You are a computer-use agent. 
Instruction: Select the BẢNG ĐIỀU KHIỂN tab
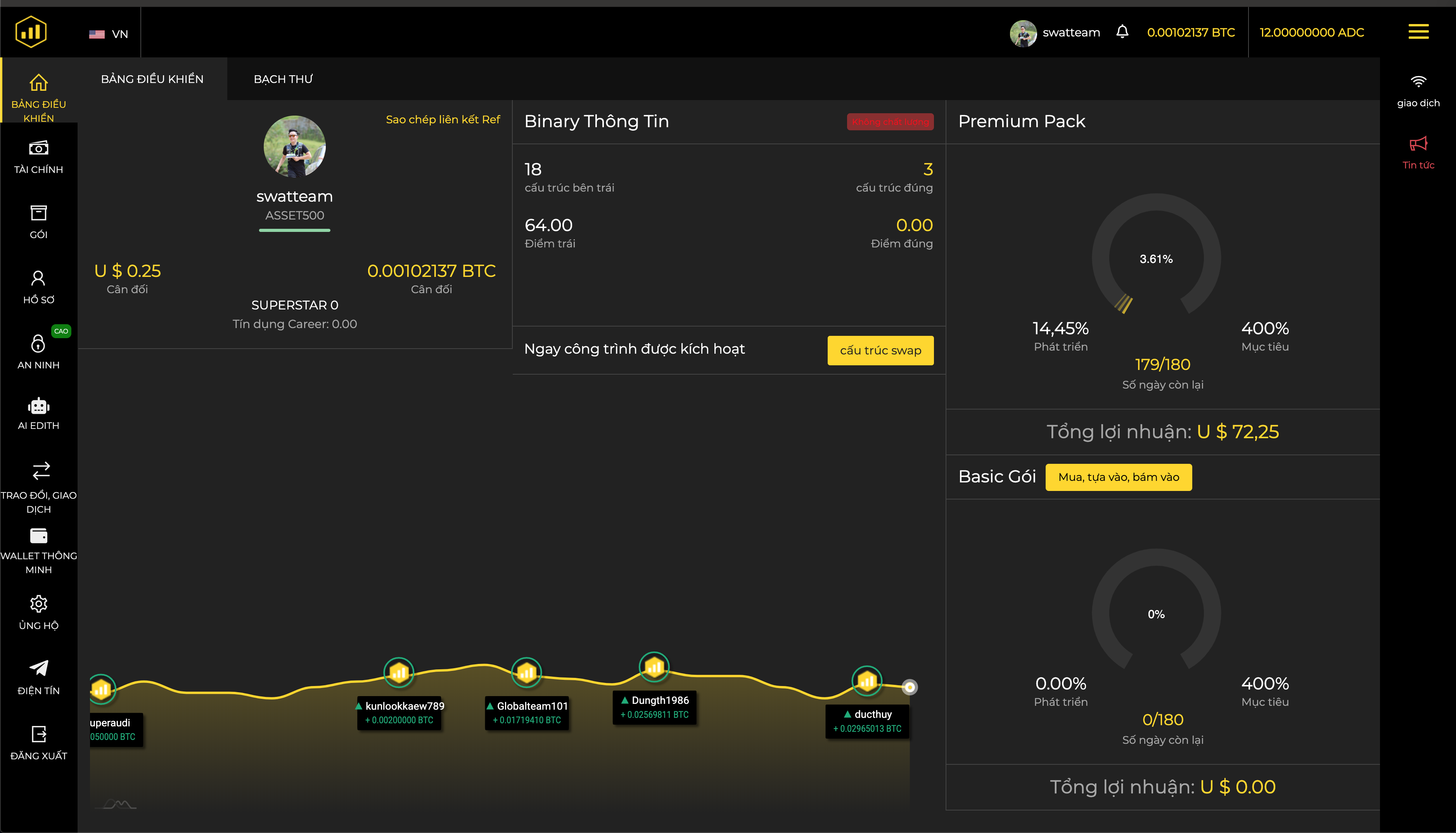(x=152, y=79)
